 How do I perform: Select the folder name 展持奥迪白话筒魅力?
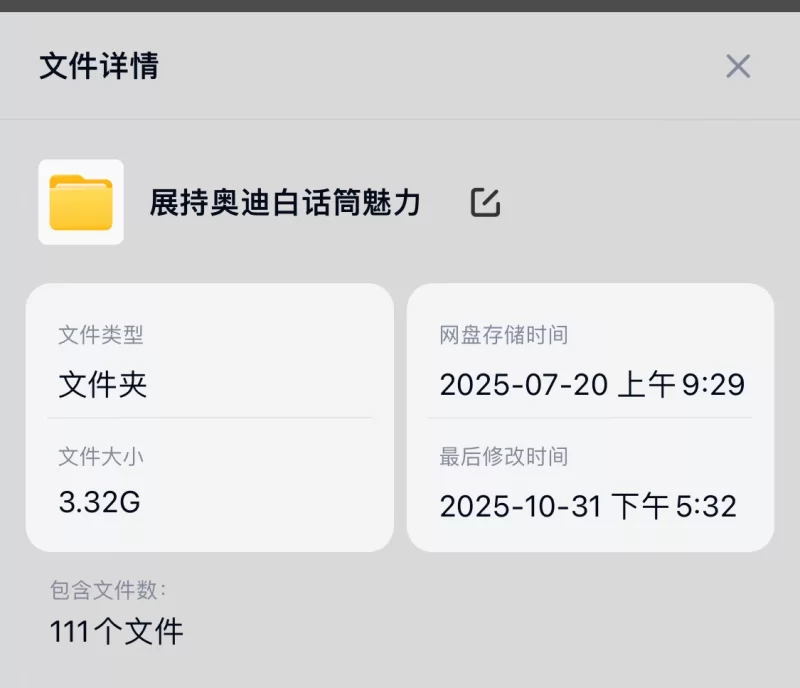(x=285, y=201)
